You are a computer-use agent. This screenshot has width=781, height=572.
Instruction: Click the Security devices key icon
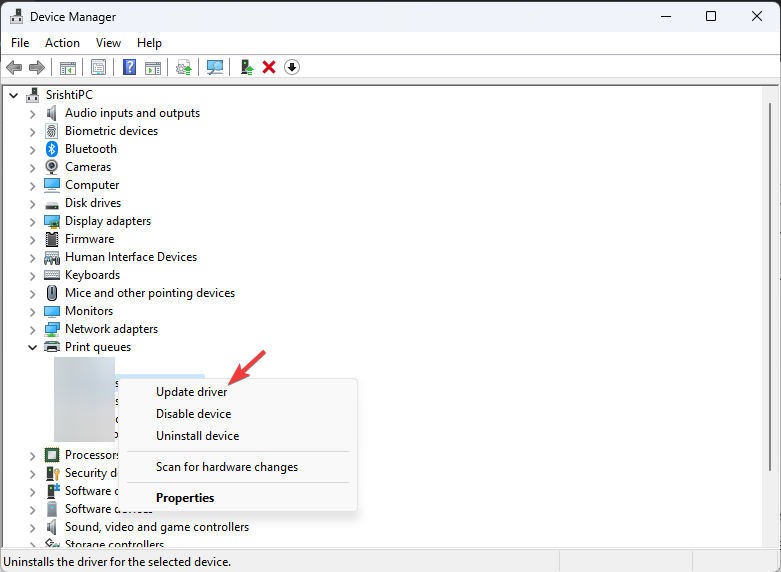tap(52, 473)
